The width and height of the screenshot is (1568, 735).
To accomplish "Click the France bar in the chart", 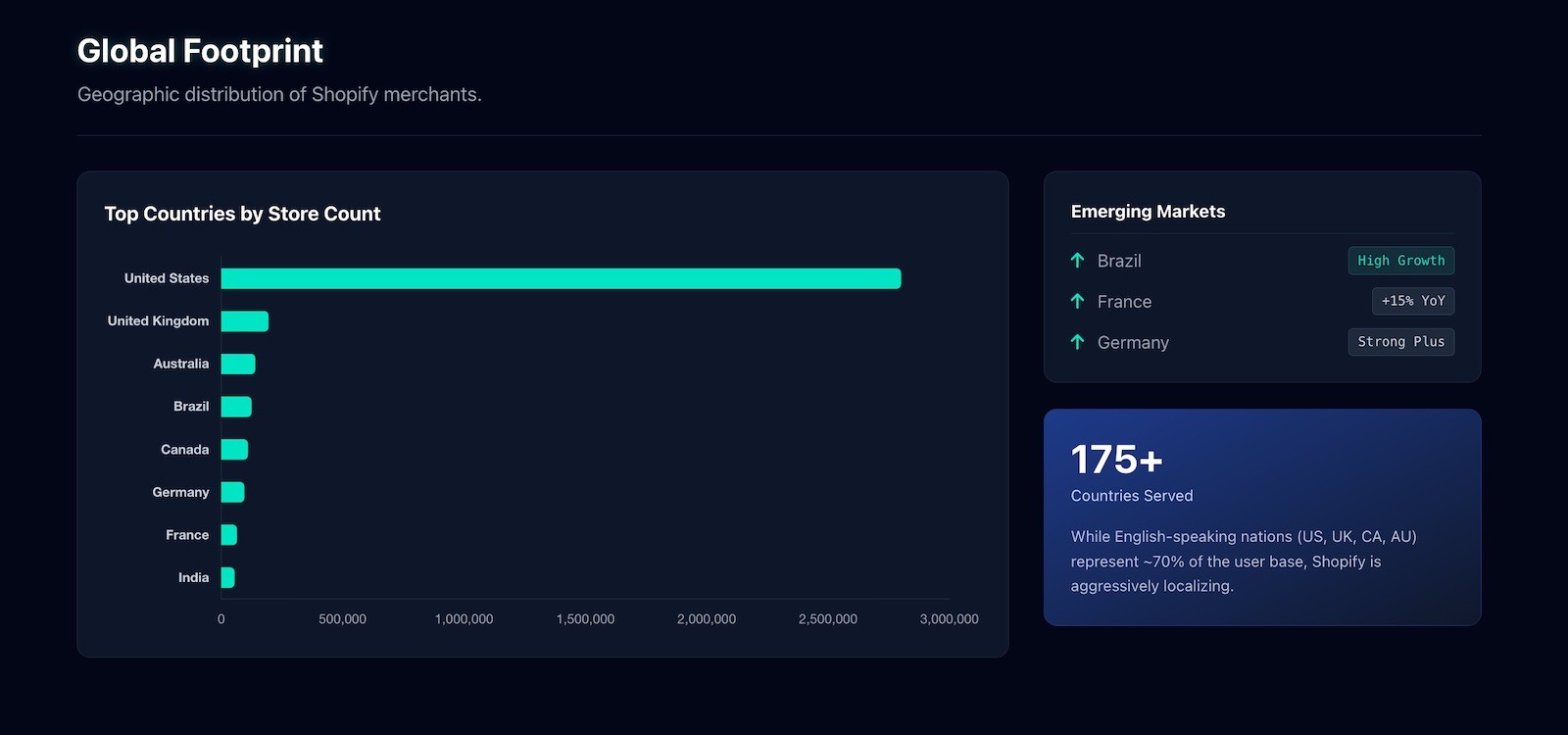I will pos(229,535).
